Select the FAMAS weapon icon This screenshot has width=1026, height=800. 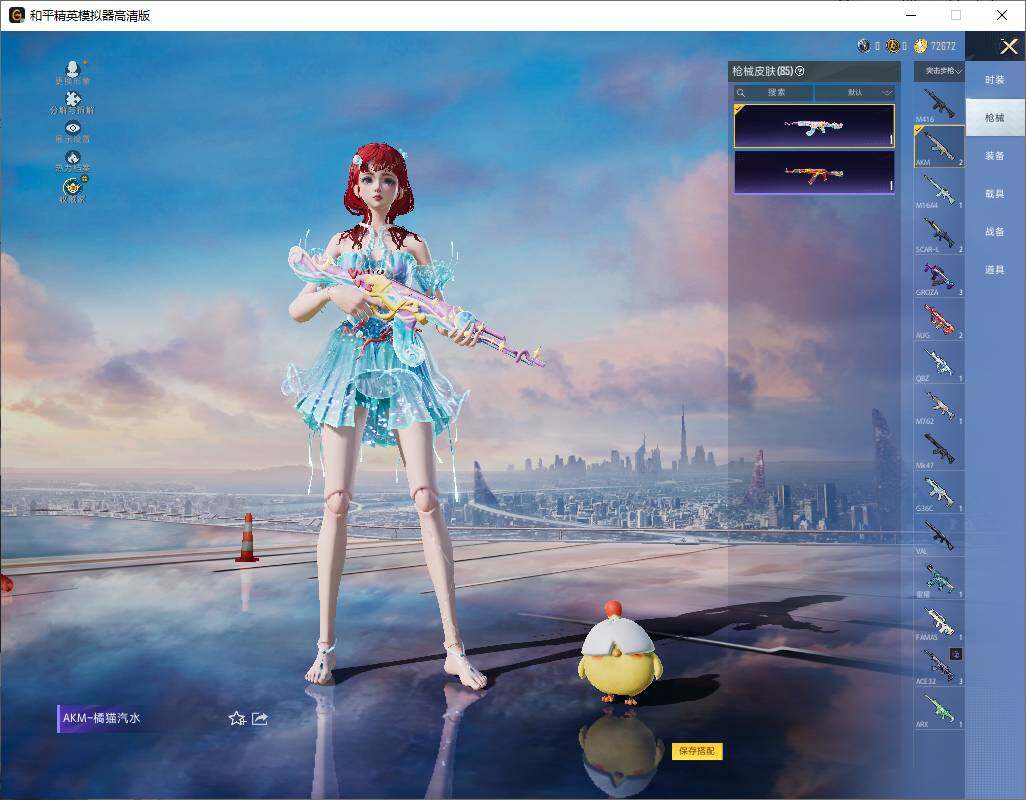[x=939, y=621]
